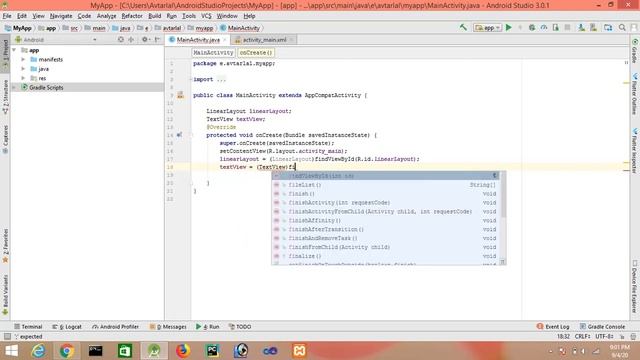640x360 pixels.
Task: Click the Collapse All icon in Project panel
Action: [131, 40]
